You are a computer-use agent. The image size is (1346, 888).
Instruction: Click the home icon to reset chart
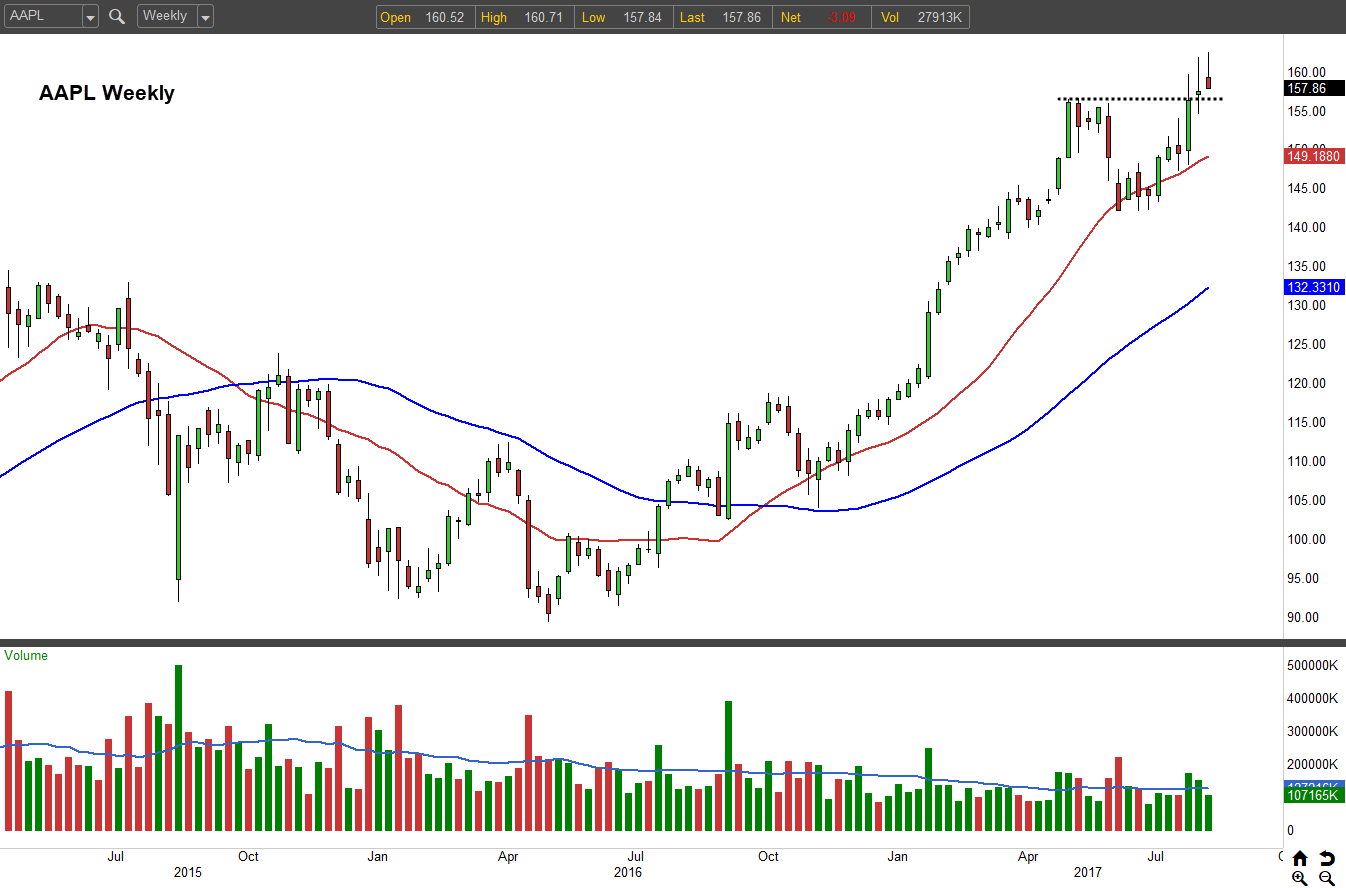(x=1299, y=858)
